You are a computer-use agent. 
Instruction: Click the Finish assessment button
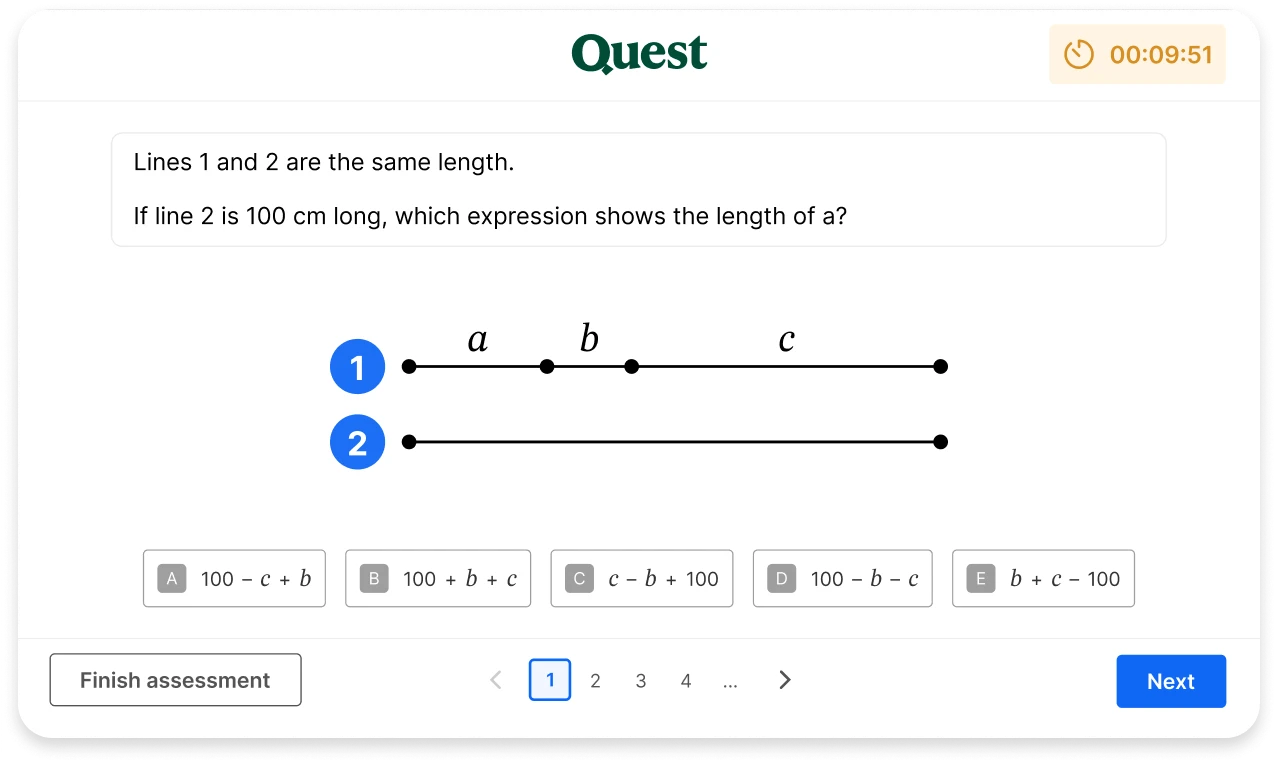(175, 679)
